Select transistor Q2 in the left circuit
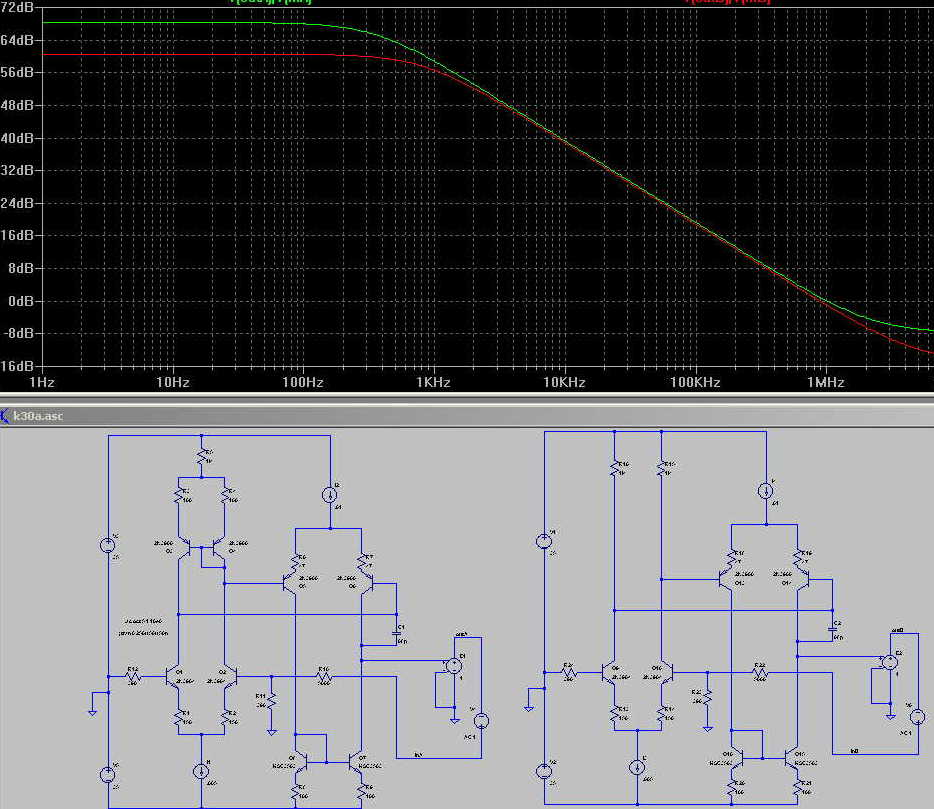The width and height of the screenshot is (934, 809). (230, 677)
